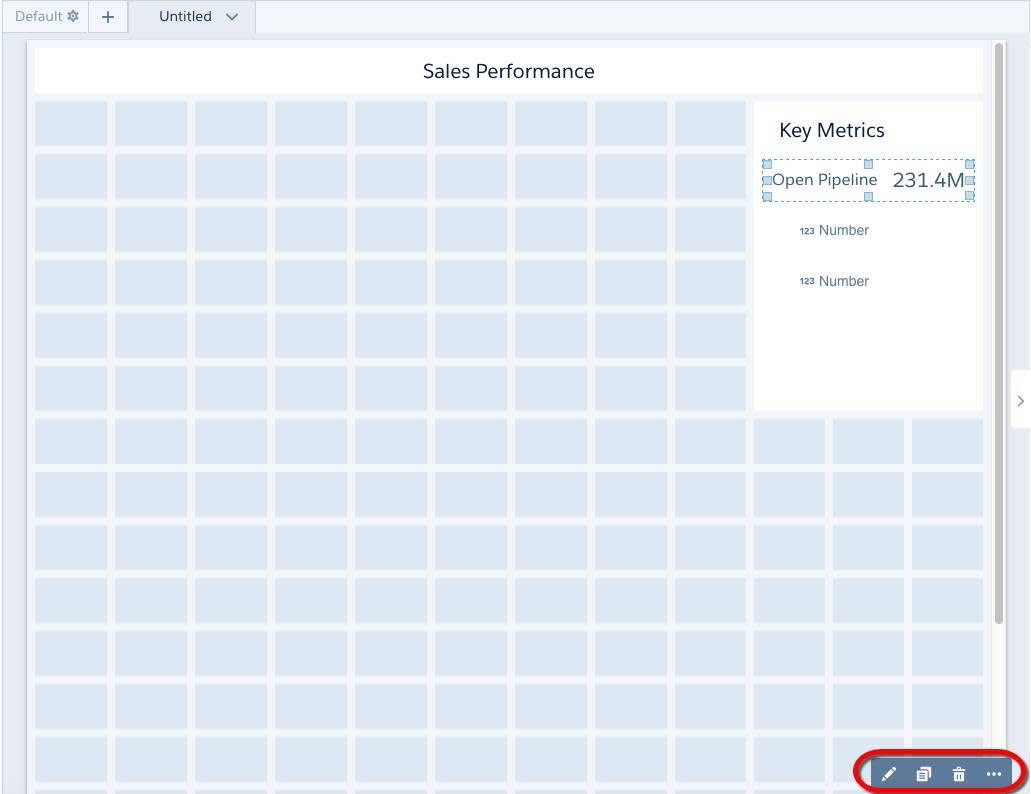The width and height of the screenshot is (1031, 794).
Task: Click the Key Metrics header text
Action: pyautogui.click(x=833, y=130)
